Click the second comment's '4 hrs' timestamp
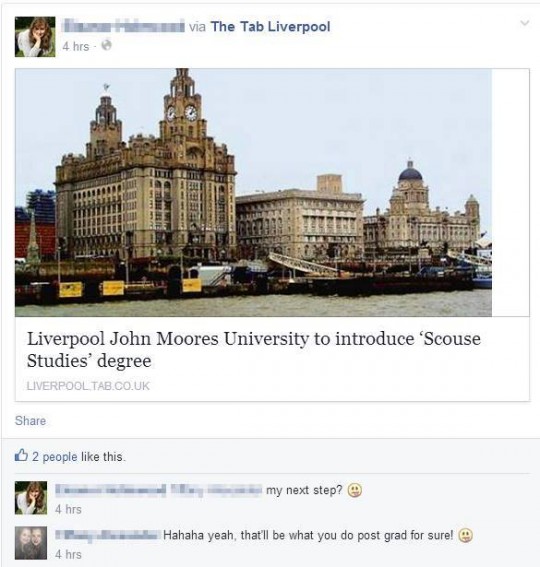This screenshot has height=567, width=540. coord(68,554)
